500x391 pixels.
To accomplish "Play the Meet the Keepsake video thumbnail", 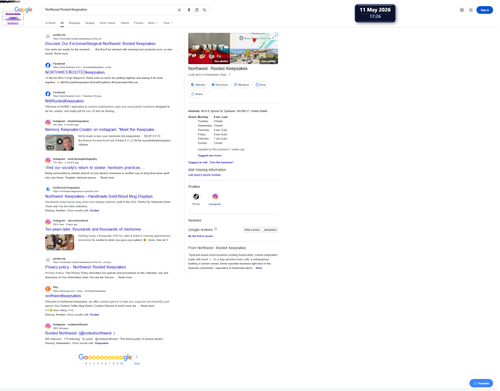I will click(60, 142).
